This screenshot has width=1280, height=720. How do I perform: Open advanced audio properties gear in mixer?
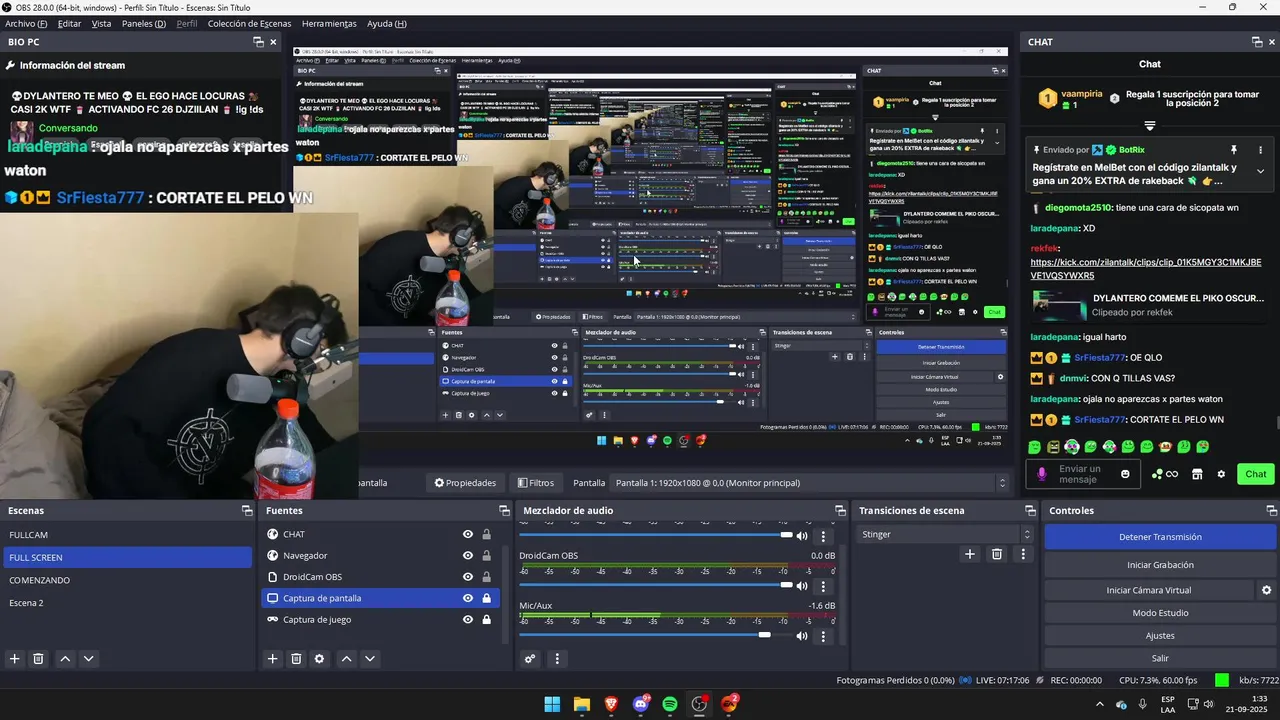pos(530,659)
